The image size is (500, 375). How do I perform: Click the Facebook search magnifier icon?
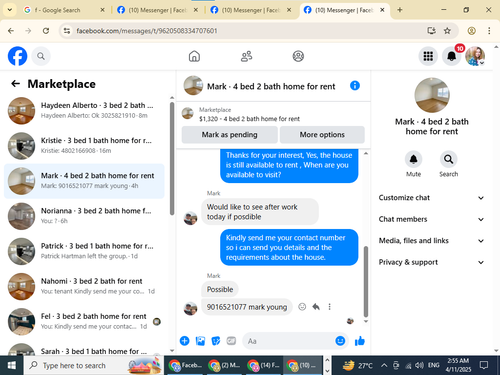(x=41, y=56)
